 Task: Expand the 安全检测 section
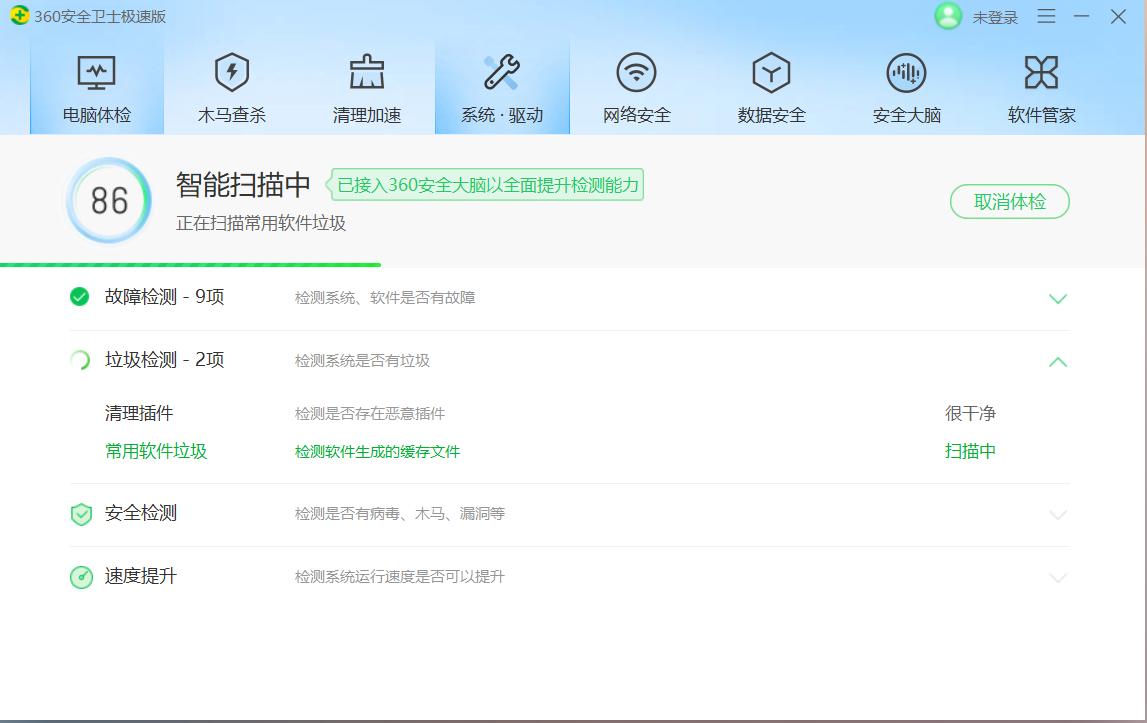1058,514
